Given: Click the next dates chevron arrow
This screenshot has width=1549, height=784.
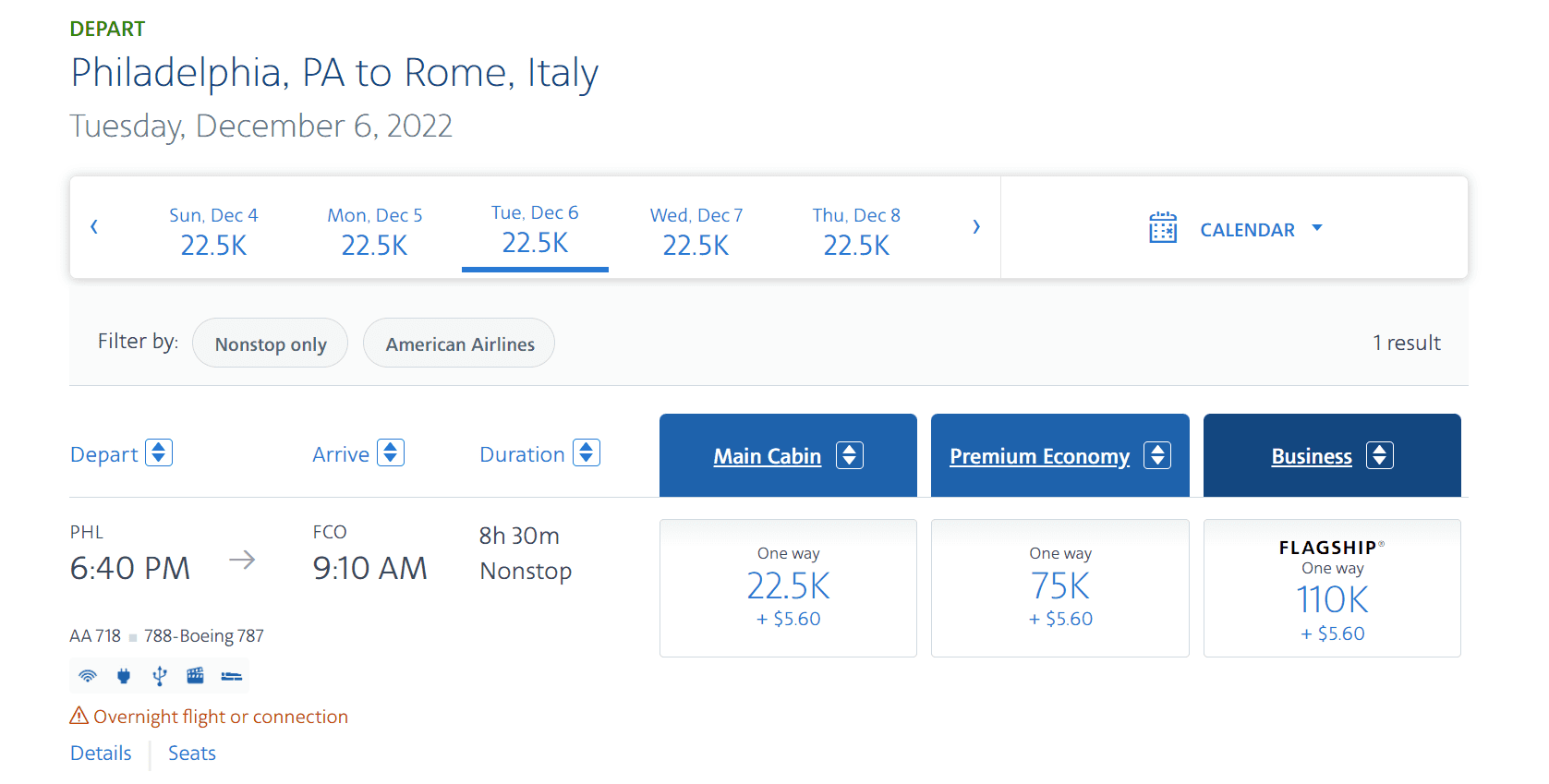Looking at the screenshot, I should 976,226.
